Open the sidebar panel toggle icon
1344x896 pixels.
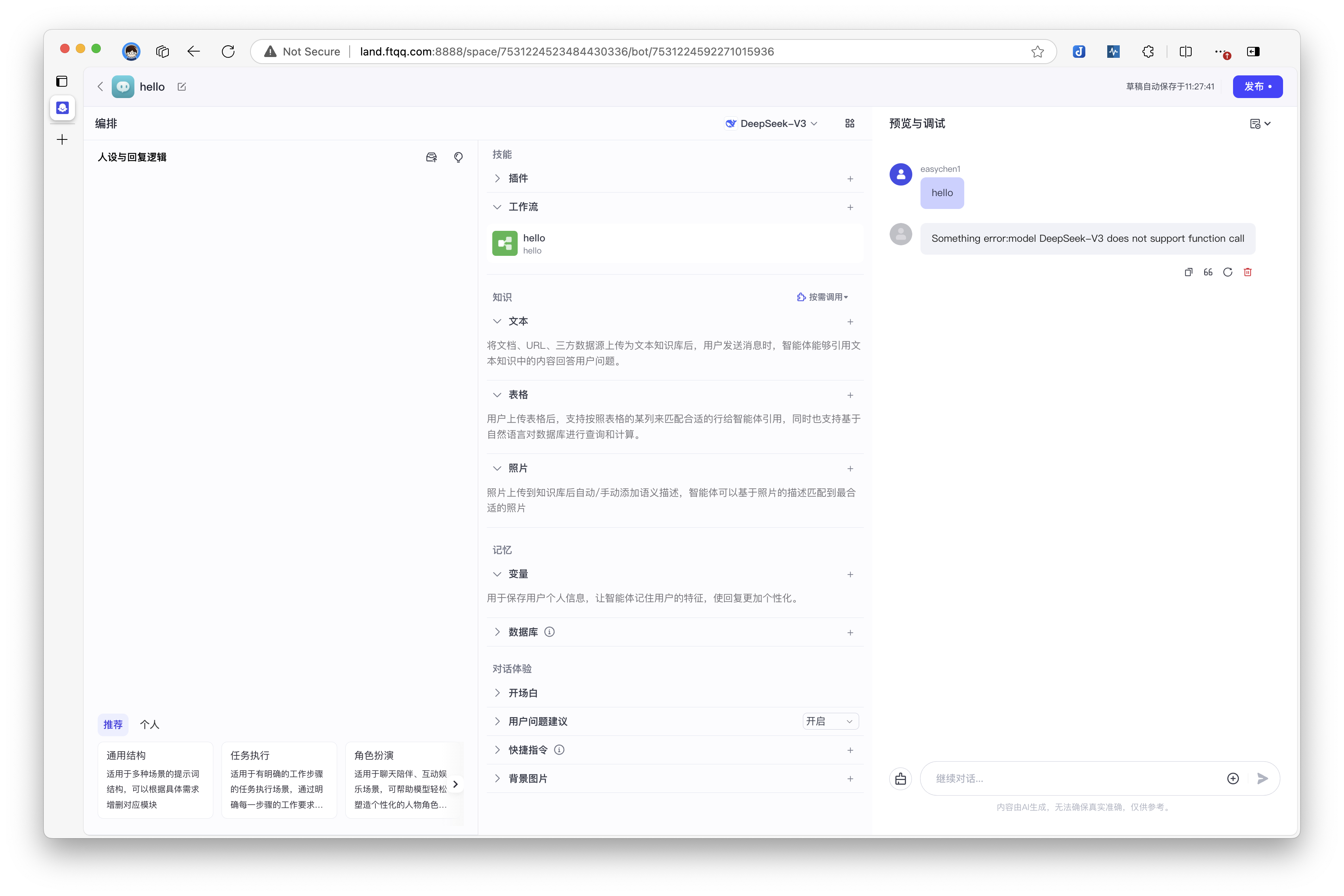62,81
